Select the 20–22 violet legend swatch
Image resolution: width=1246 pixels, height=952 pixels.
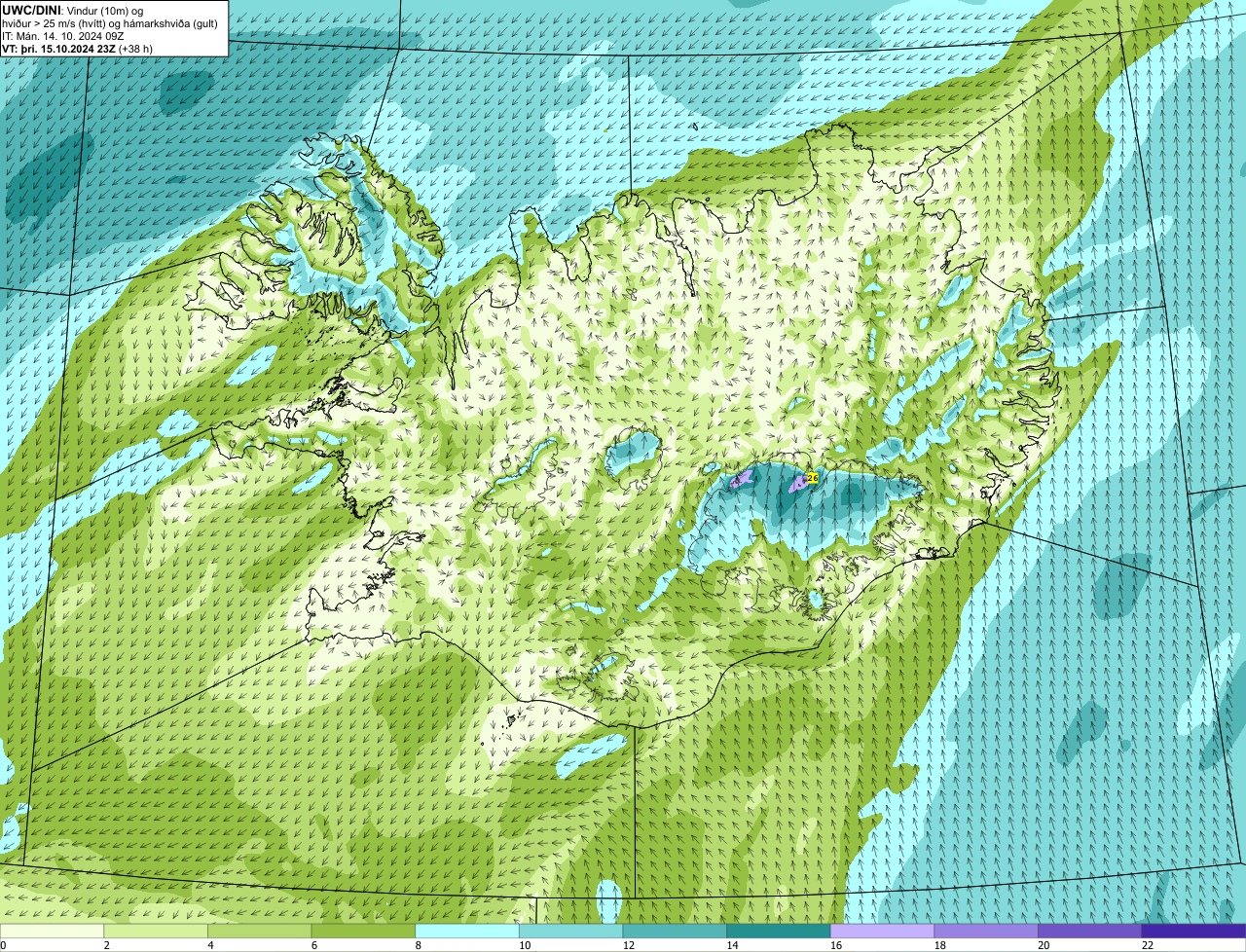(1090, 931)
